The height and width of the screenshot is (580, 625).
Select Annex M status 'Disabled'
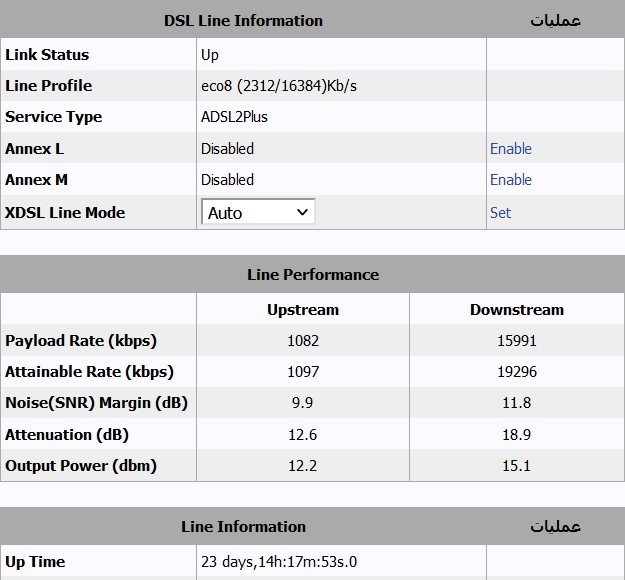(227, 180)
